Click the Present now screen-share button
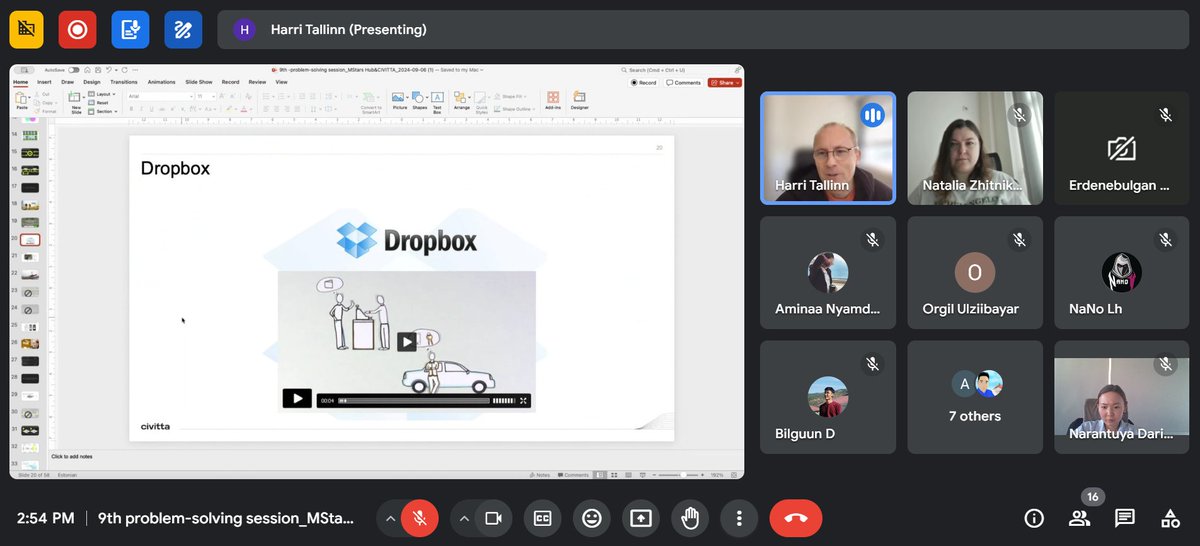1200x546 pixels. click(640, 518)
